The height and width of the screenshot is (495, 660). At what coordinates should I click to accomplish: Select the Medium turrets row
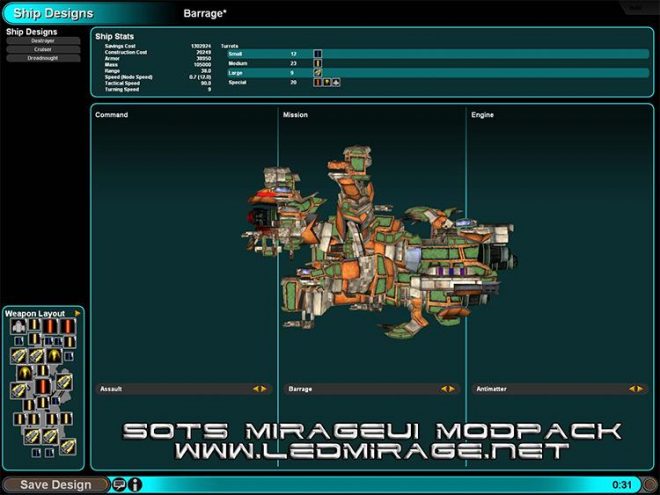[x=438, y=63]
